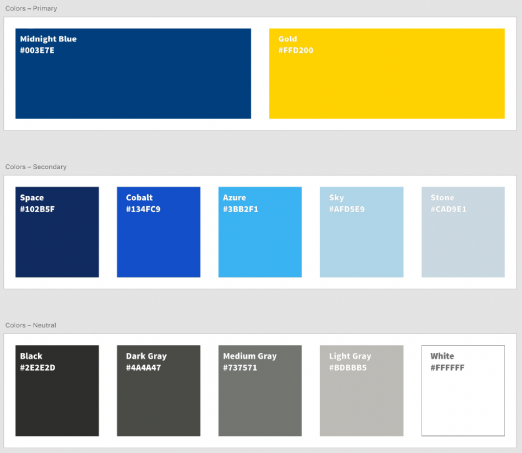This screenshot has width=522, height=453.
Task: Click the '#FFD200' hex code text
Action: coord(296,50)
